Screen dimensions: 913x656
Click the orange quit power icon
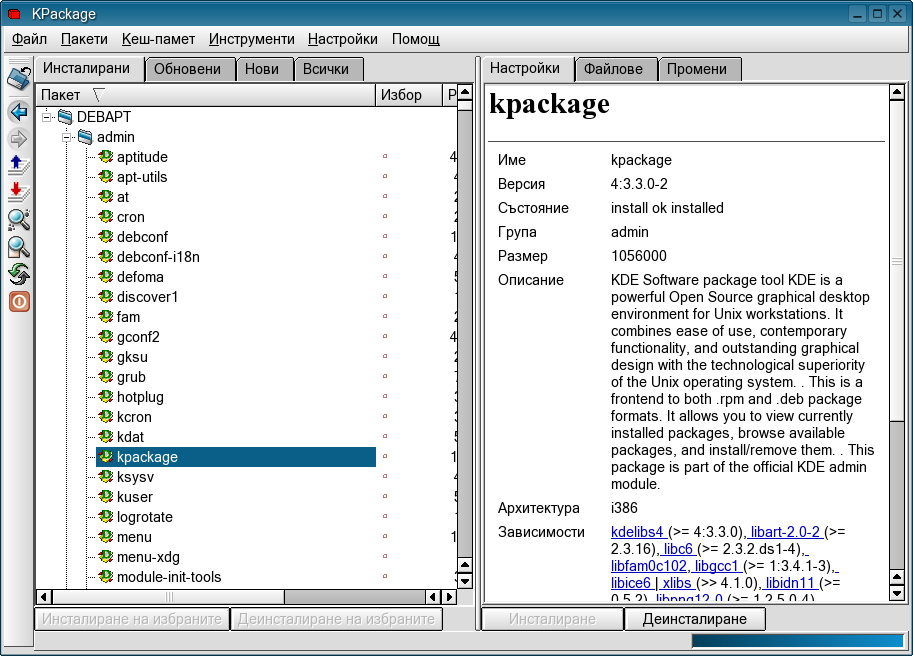(x=18, y=301)
